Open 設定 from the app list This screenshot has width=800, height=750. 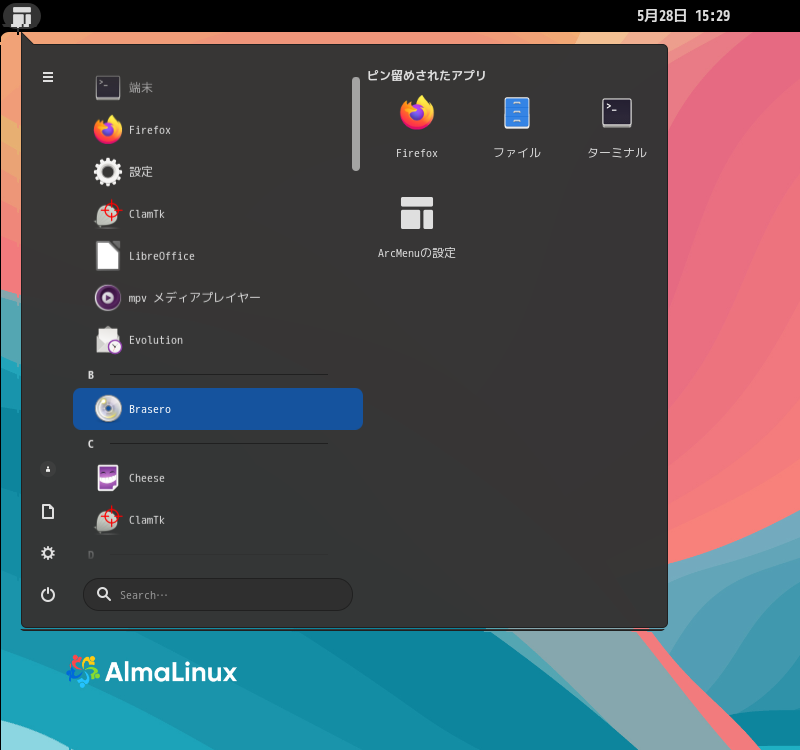pos(218,172)
